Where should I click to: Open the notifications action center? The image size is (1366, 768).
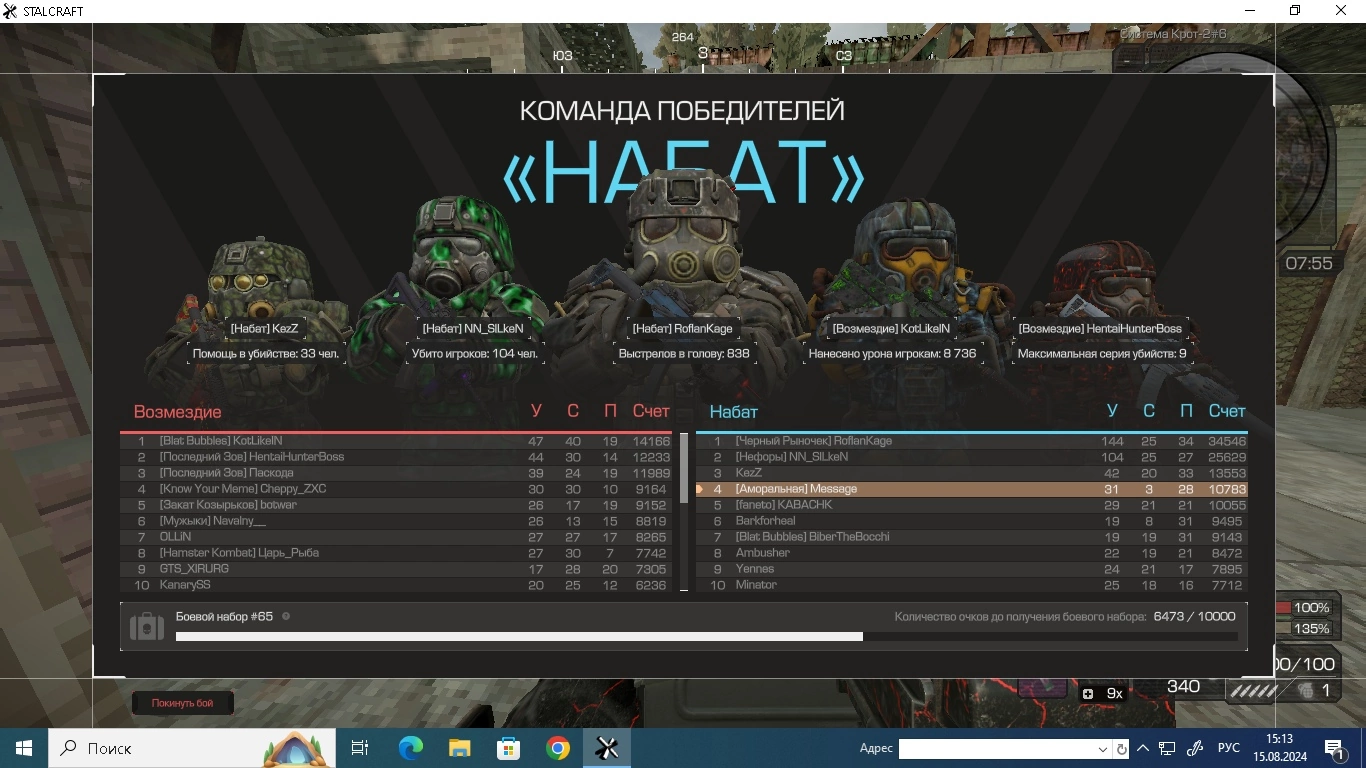1335,748
